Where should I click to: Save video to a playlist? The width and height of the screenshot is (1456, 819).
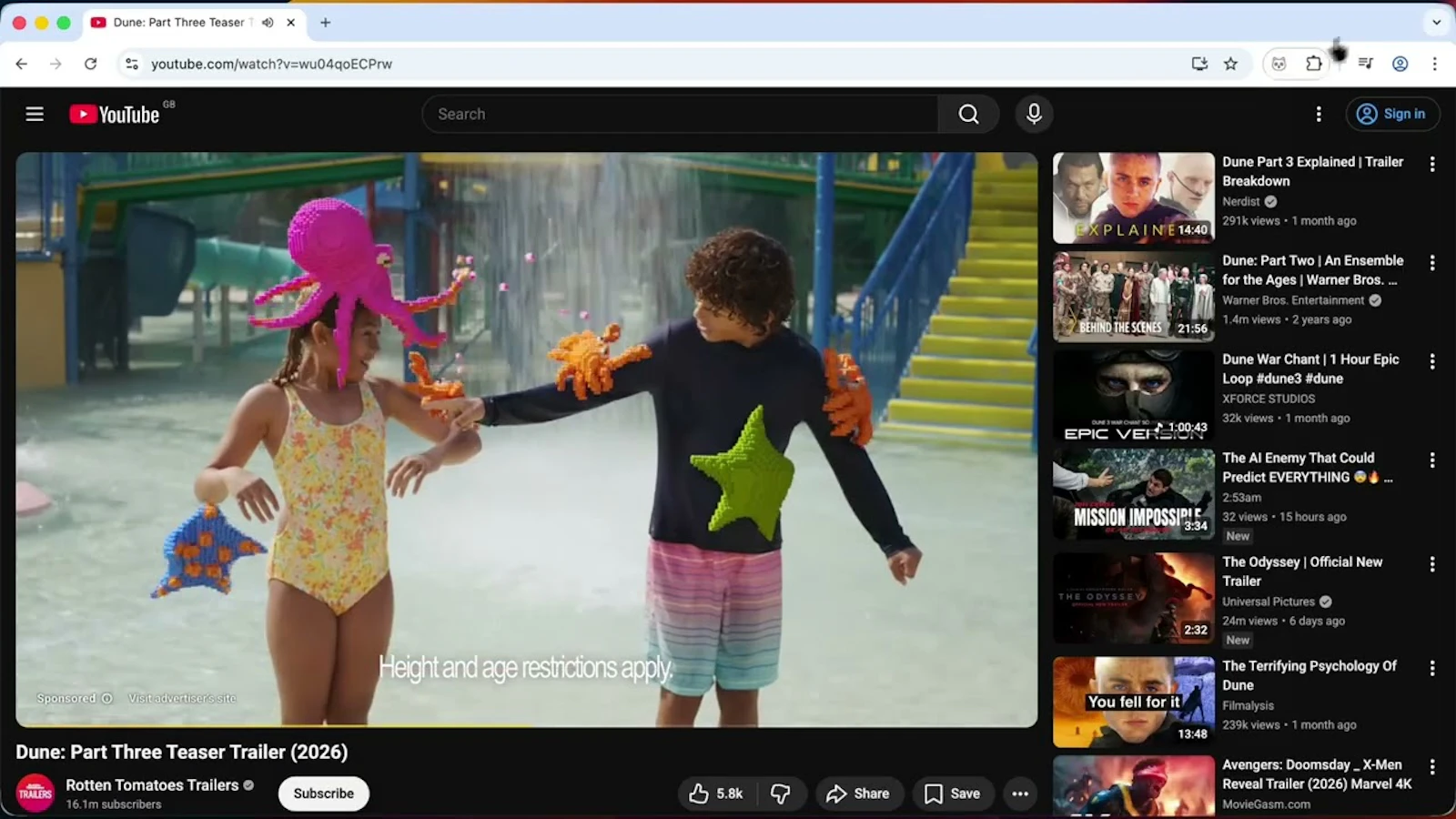(953, 794)
